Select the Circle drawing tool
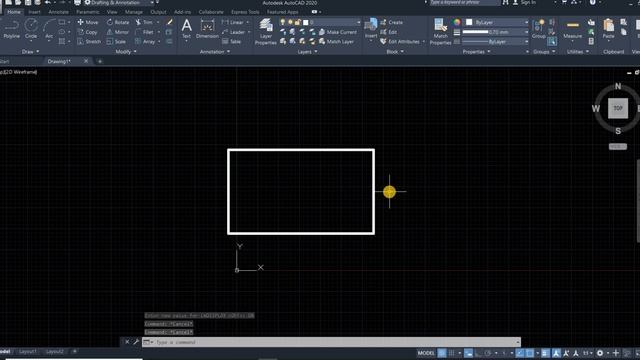The width and height of the screenshot is (640, 360). point(31,29)
